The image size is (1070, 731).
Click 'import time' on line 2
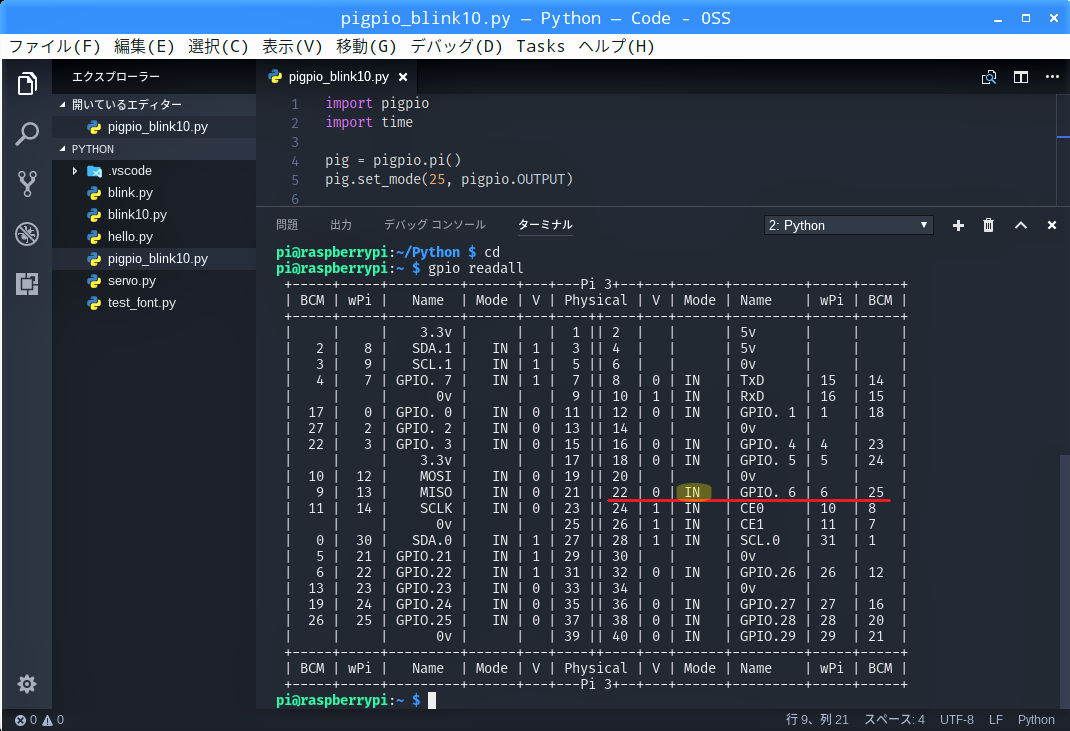click(x=369, y=122)
